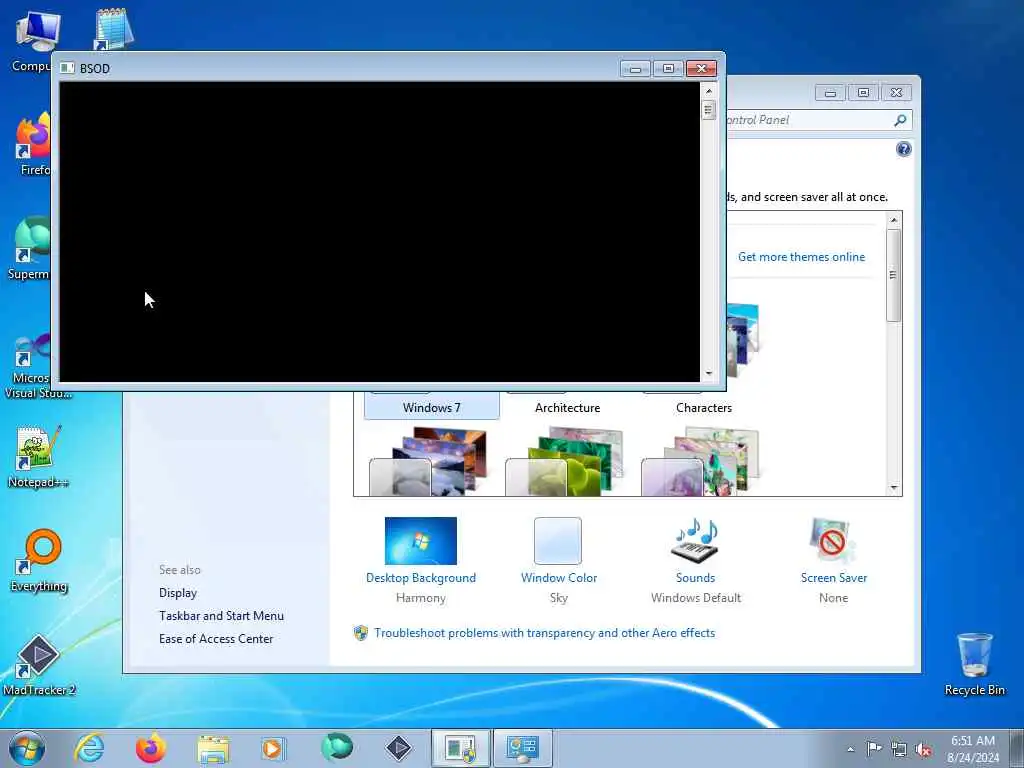Open Taskbar and Start Menu link
This screenshot has width=1024, height=768.
click(x=221, y=616)
